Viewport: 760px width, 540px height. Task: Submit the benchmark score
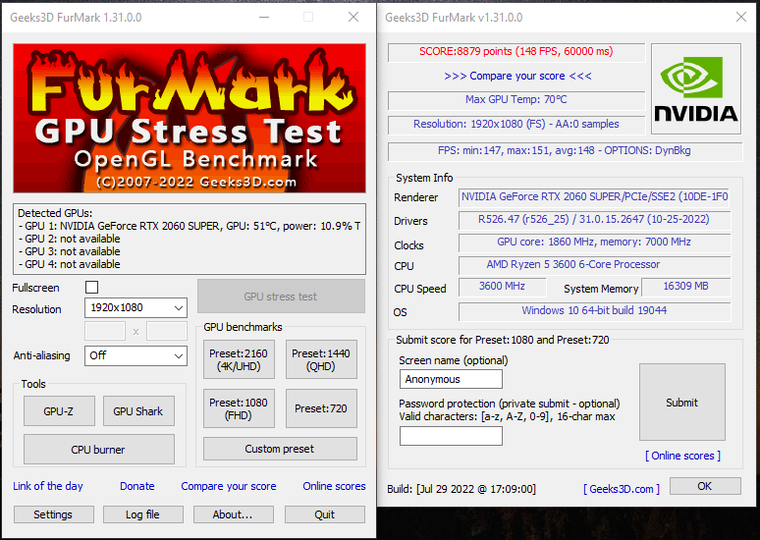click(682, 402)
